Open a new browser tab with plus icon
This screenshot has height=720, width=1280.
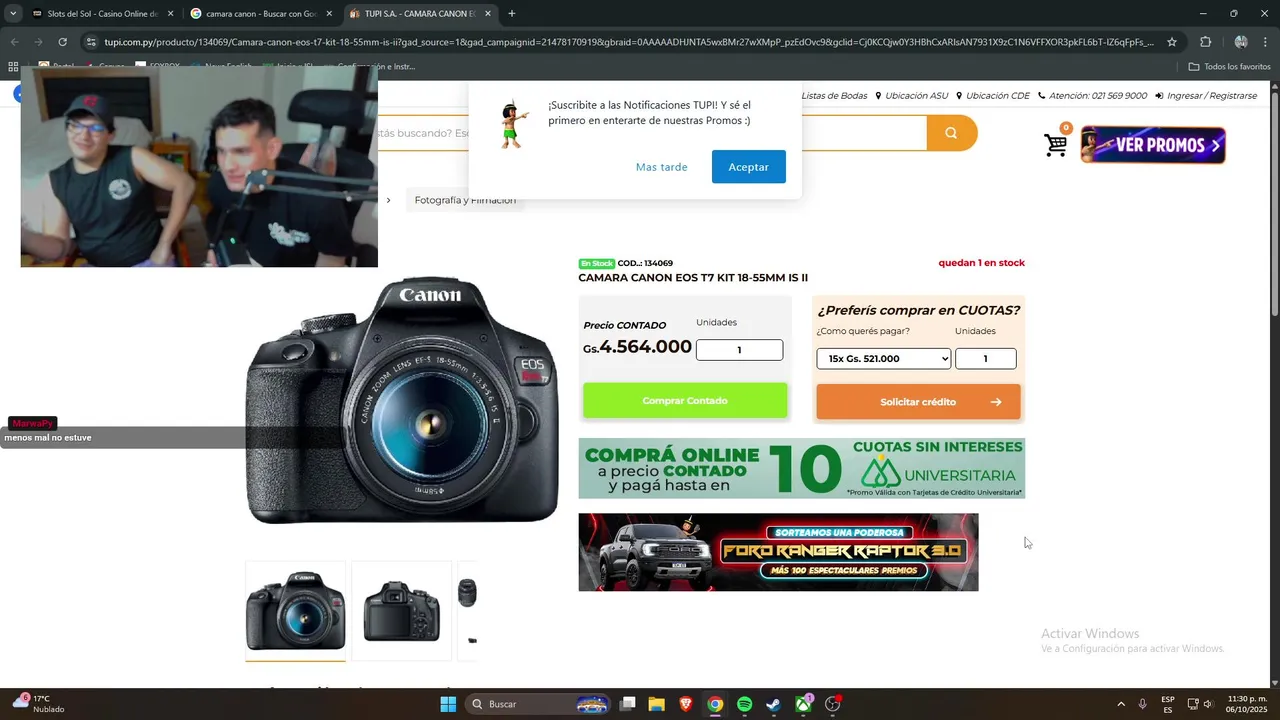[512, 14]
